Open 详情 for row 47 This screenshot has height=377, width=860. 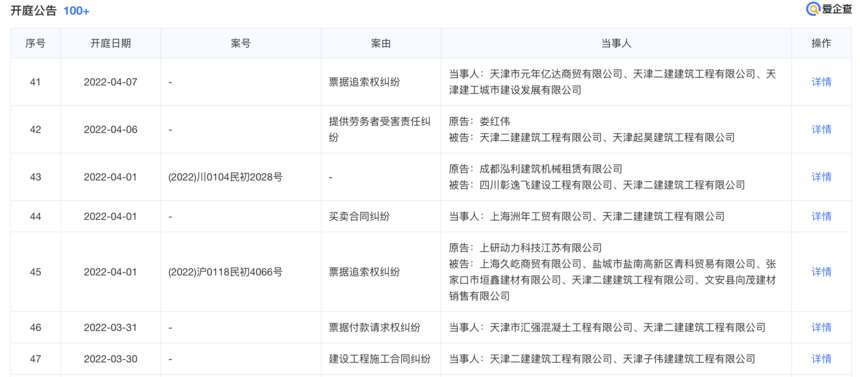click(x=821, y=359)
